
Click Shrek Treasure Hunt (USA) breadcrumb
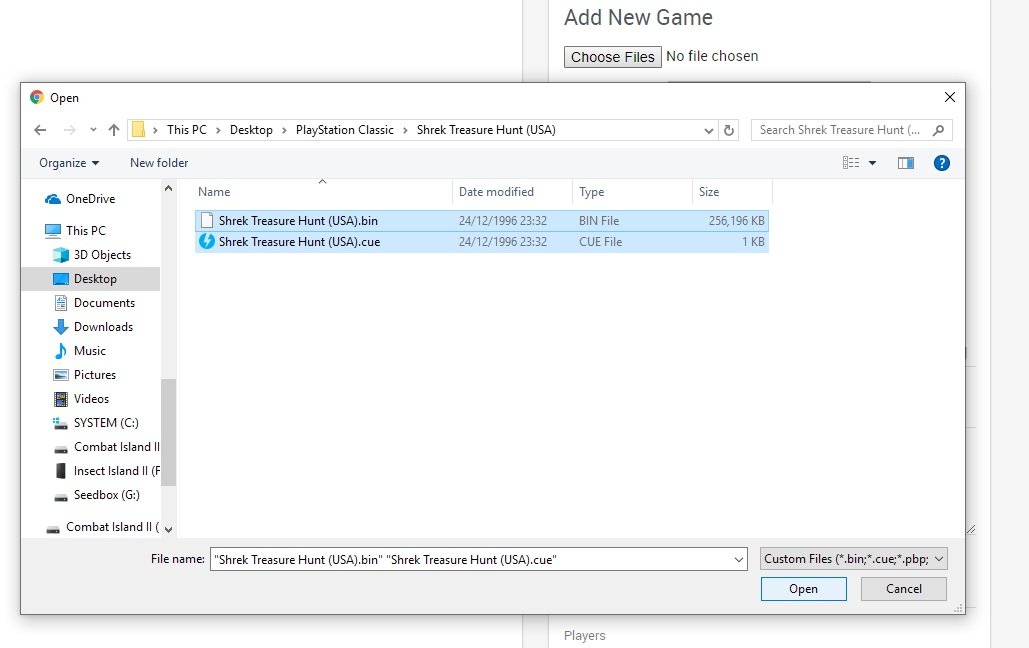[x=486, y=130]
